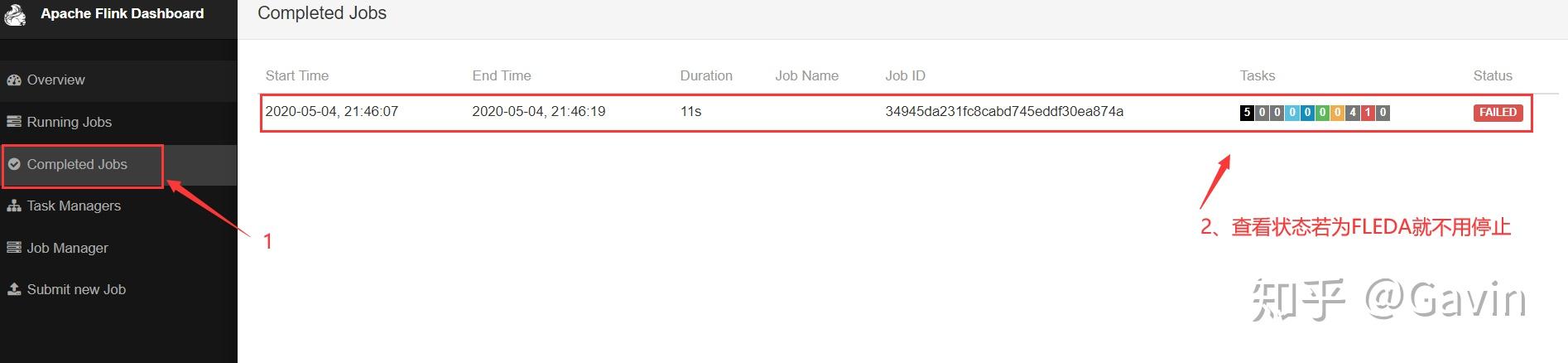Open job 34945da231fc8cabd745eddf30ea874a

1003,112
